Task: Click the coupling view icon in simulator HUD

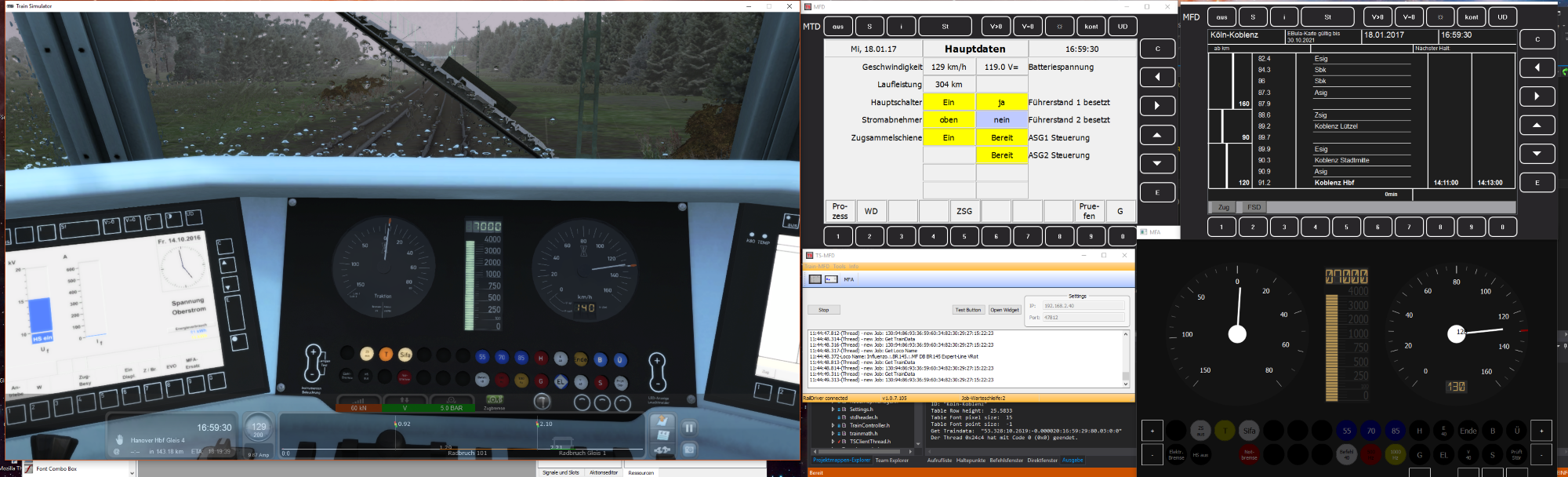Action: [662, 450]
